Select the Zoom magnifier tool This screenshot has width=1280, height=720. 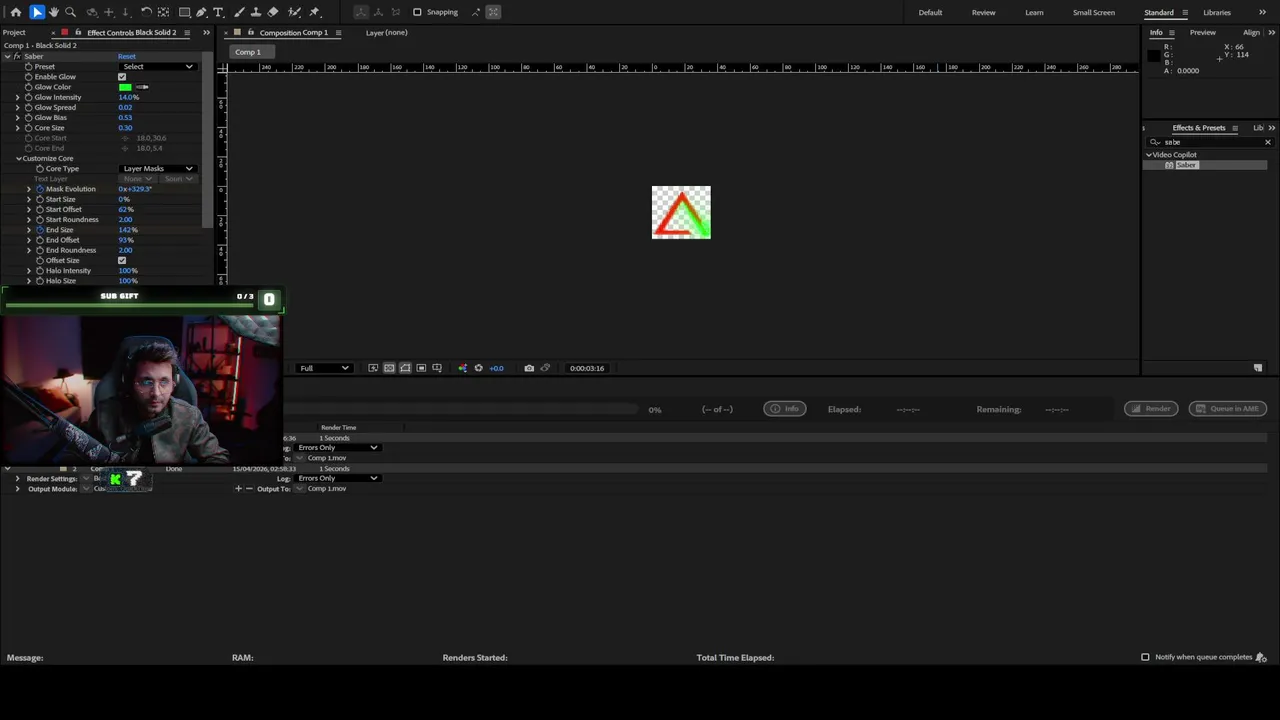(70, 12)
